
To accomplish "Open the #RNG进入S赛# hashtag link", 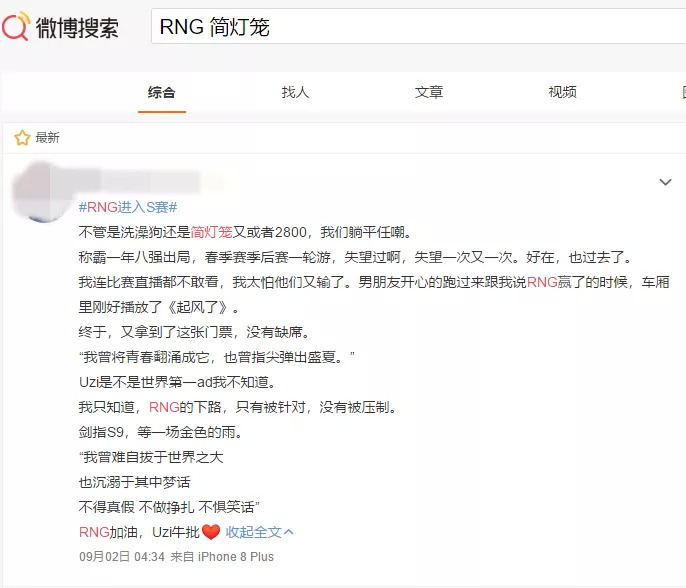I will 128,207.
